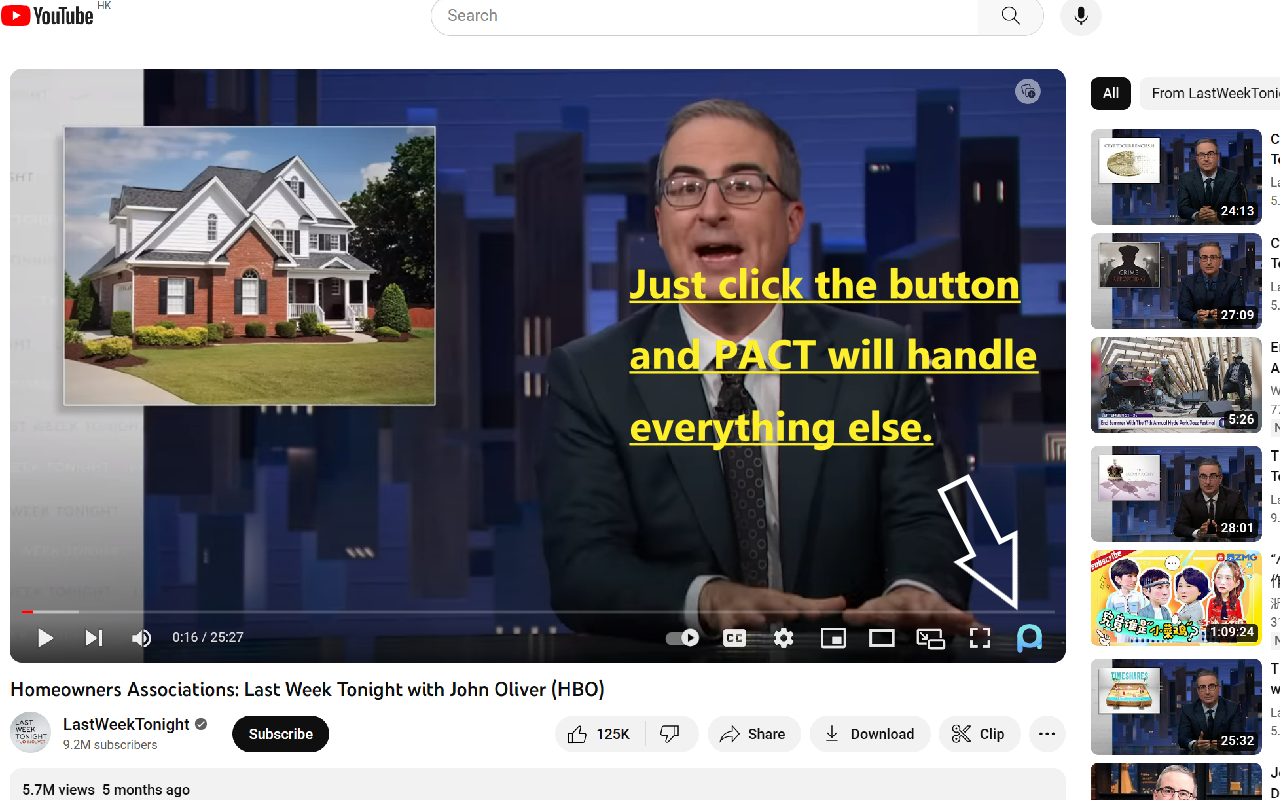Start voice search with the microphone icon

pos(1081,16)
